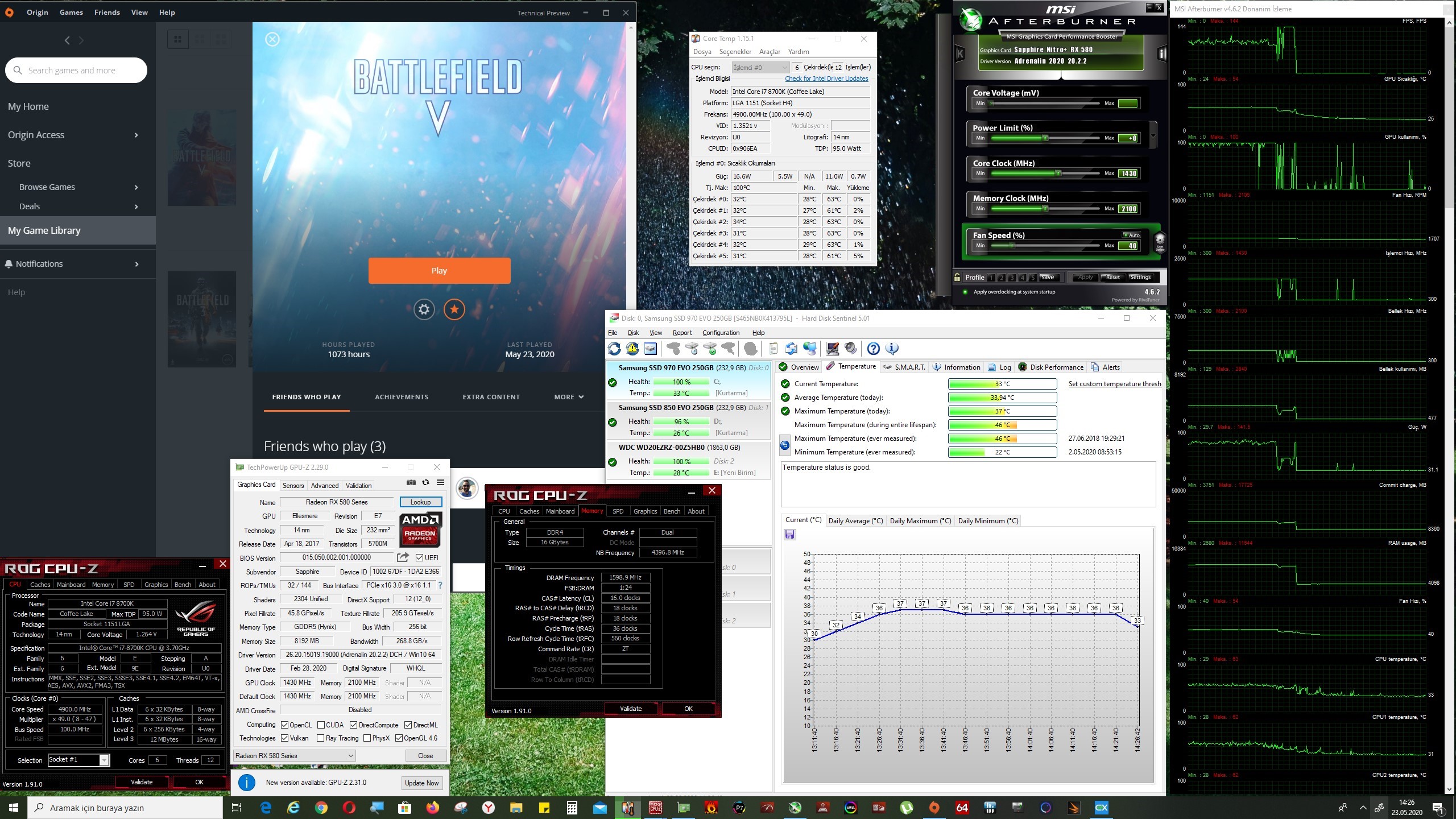Click the Lookup button in GPU-Z
Image resolution: width=1456 pixels, height=819 pixels.
(x=420, y=502)
